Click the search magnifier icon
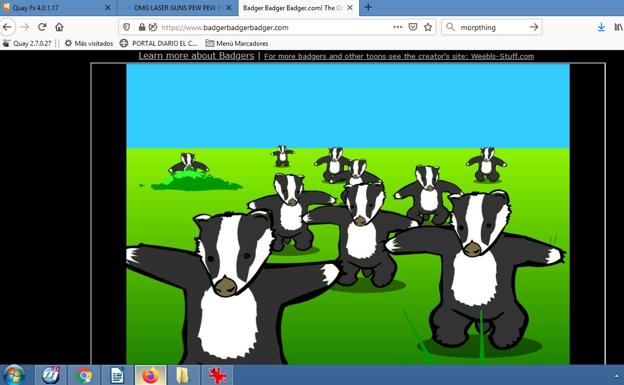 coord(450,27)
